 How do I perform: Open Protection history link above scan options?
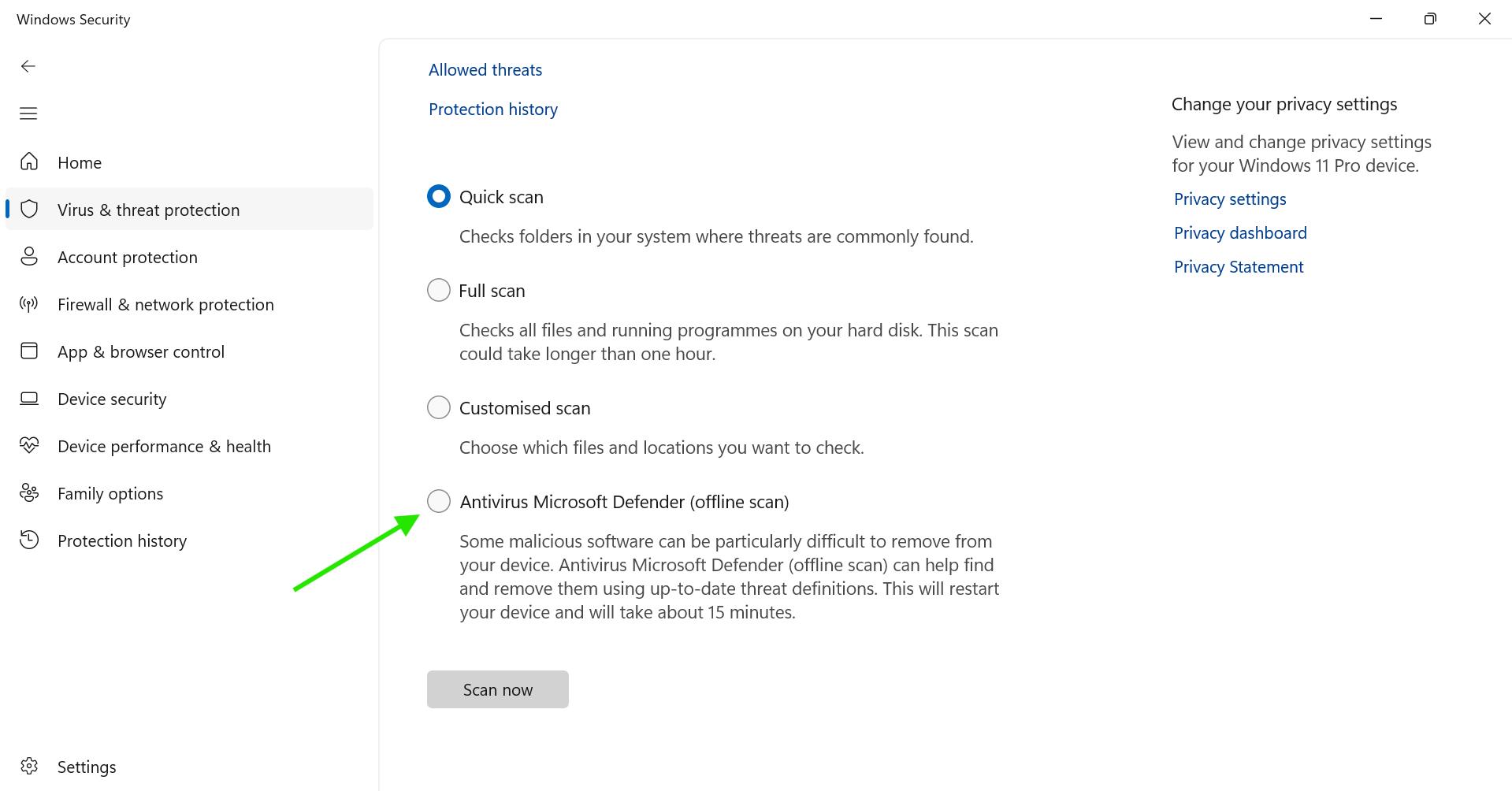pyautogui.click(x=493, y=109)
